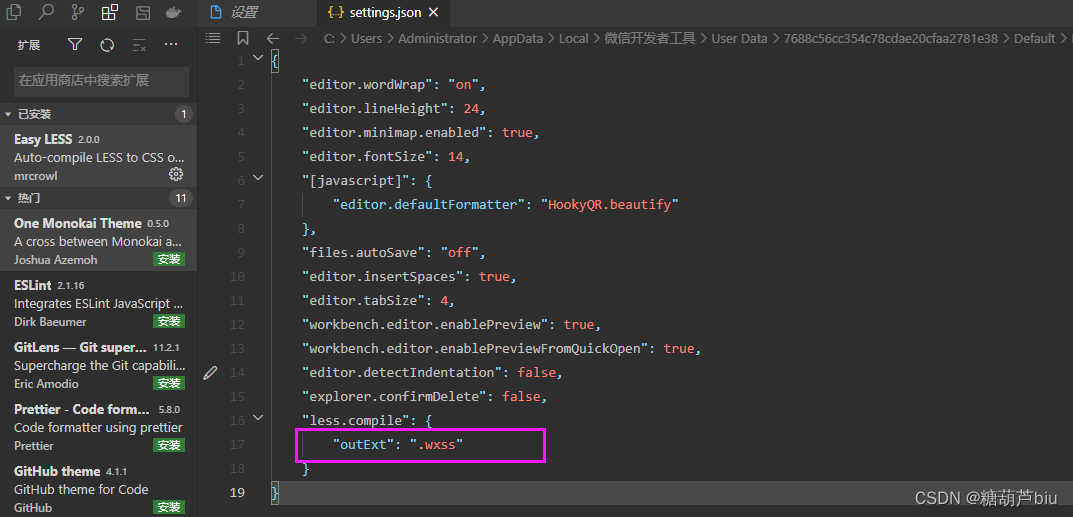The width and height of the screenshot is (1073, 517).
Task: Click the C: breadcrumb root
Action: coord(328,38)
